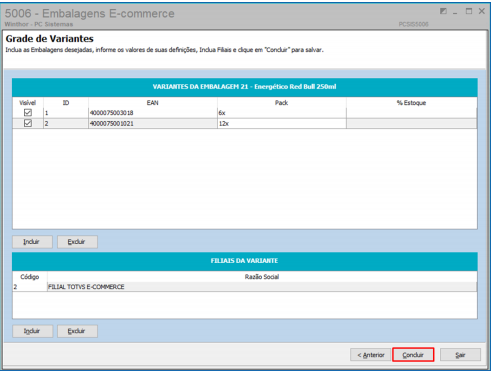Toggle Visível checkbox for variant ID 2

pos(28,123)
